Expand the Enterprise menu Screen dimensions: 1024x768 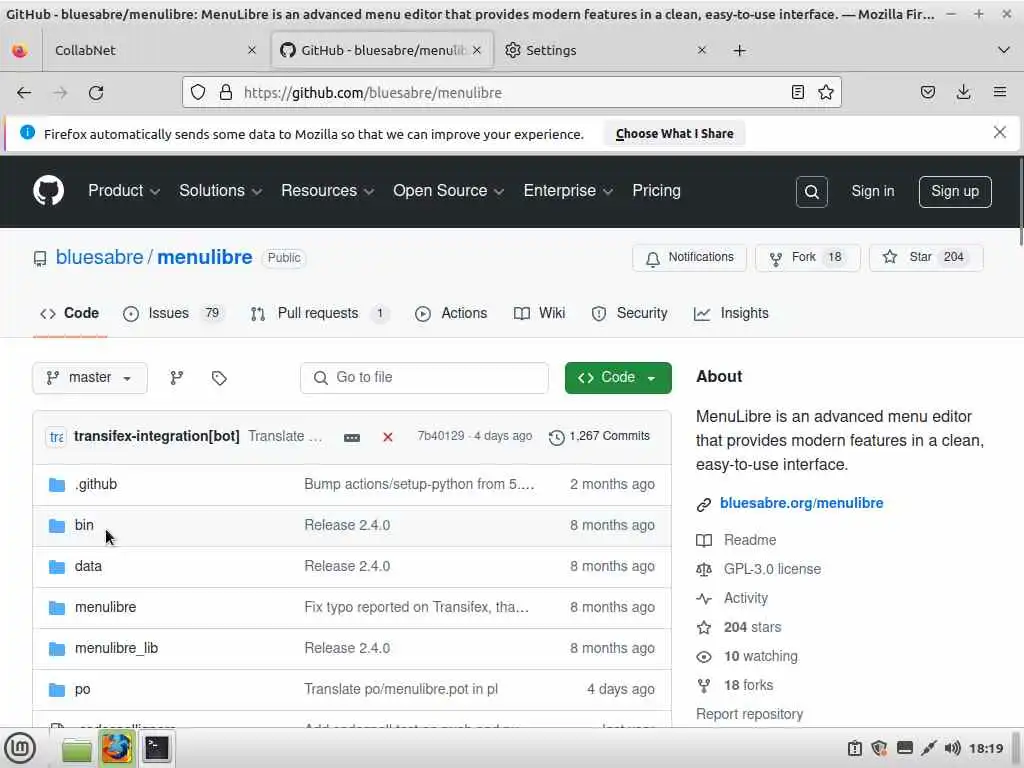pyautogui.click(x=568, y=191)
